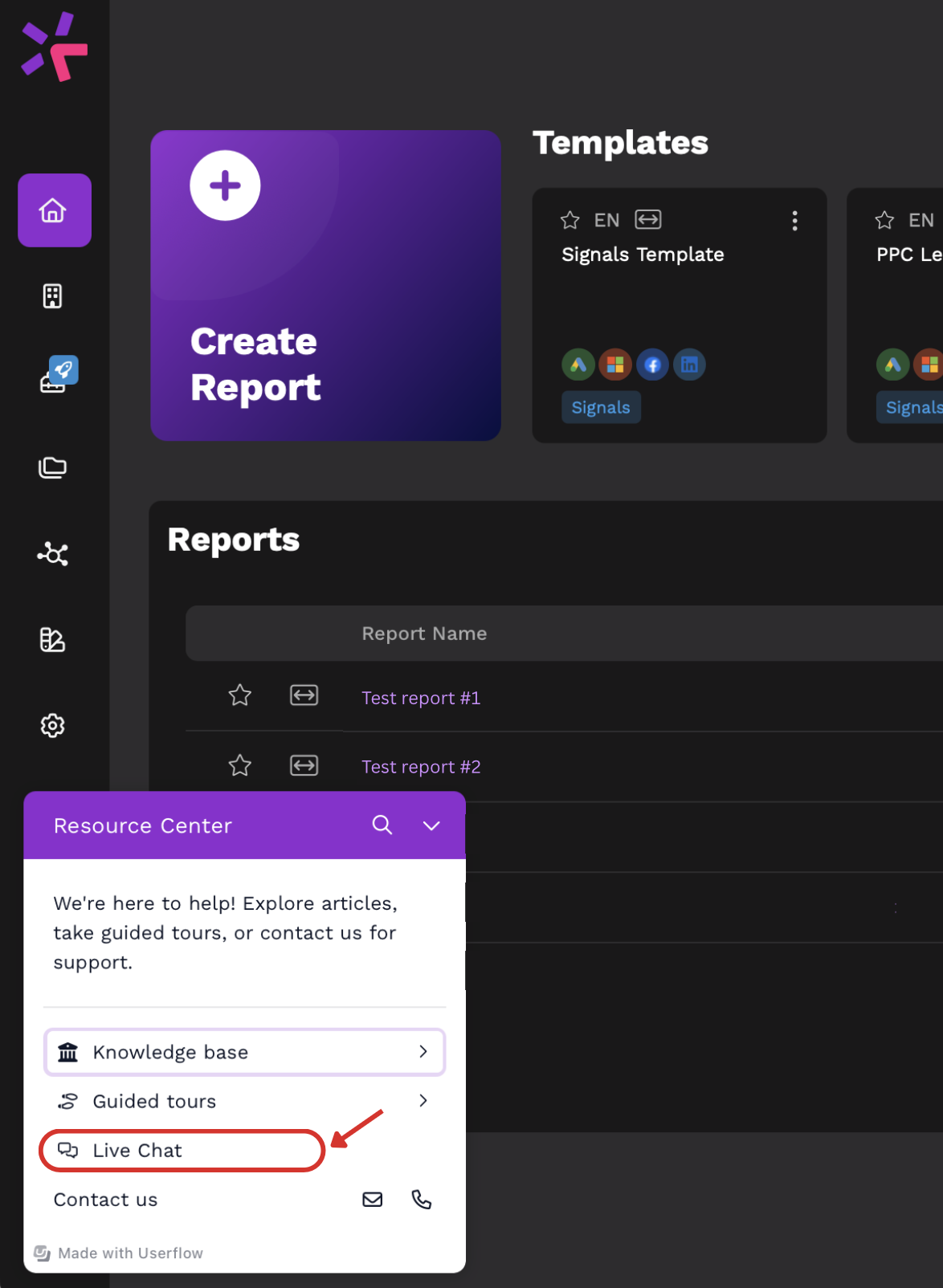The image size is (943, 1288).
Task: Click the plus icon on Create Report
Action: click(225, 185)
